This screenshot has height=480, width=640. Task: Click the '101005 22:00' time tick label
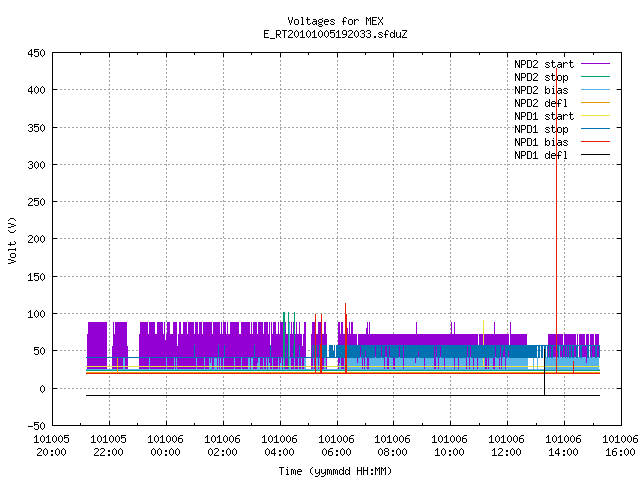(108, 445)
